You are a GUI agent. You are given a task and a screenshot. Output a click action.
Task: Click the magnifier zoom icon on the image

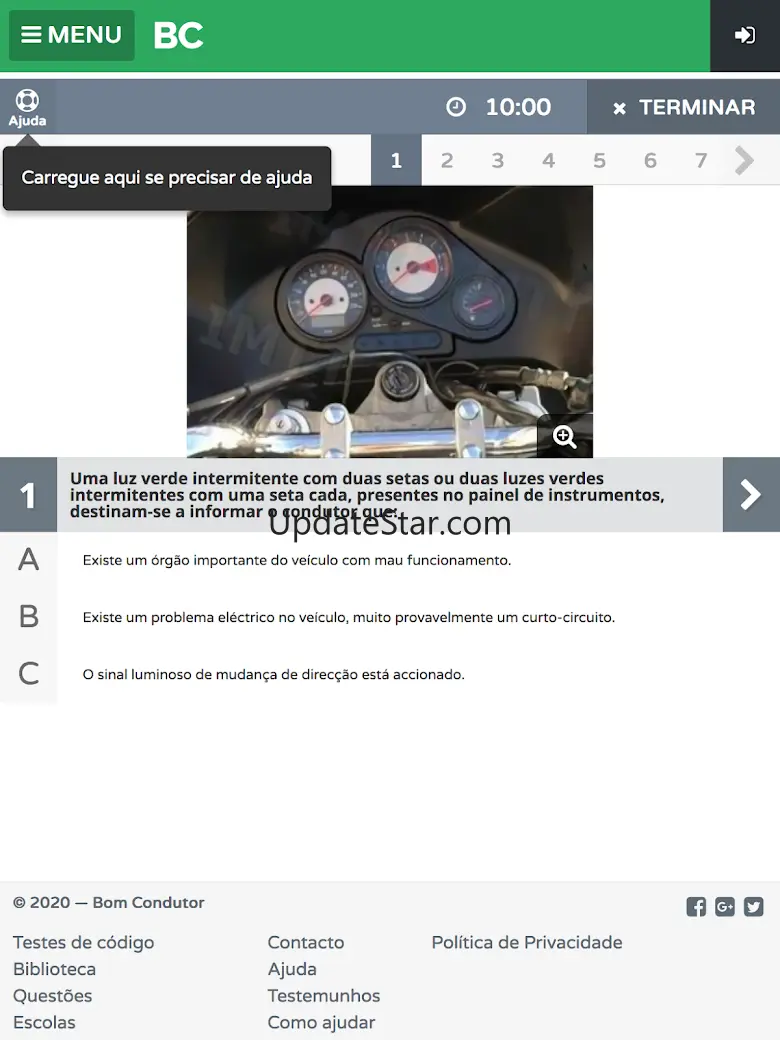pos(564,436)
